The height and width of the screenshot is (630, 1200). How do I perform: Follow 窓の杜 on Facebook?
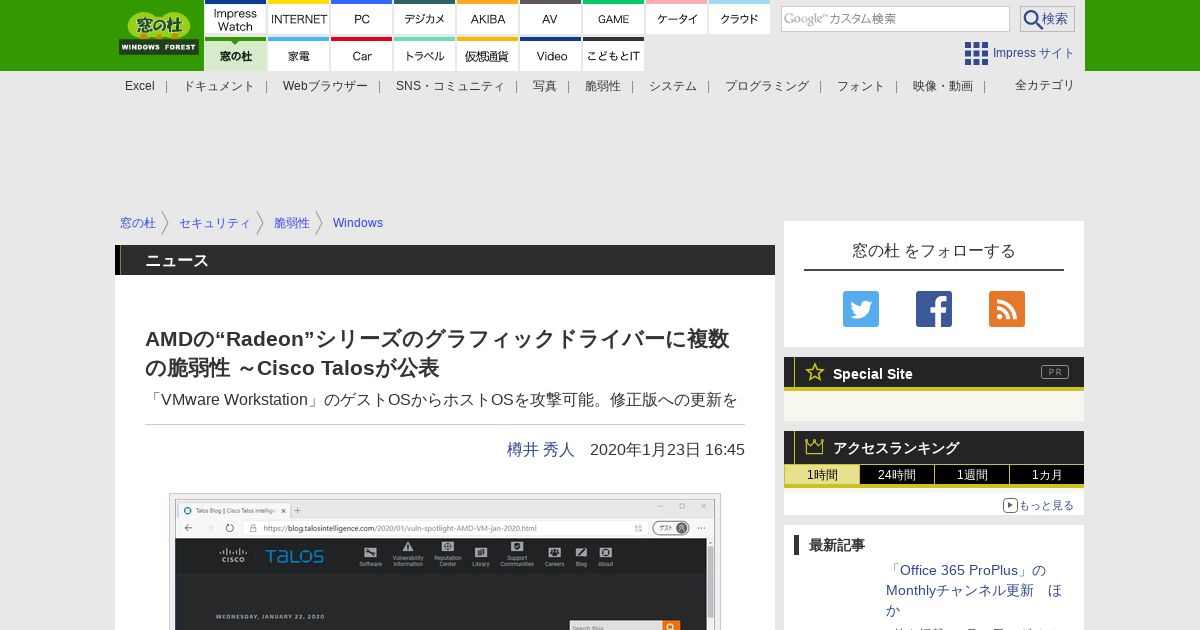click(934, 309)
